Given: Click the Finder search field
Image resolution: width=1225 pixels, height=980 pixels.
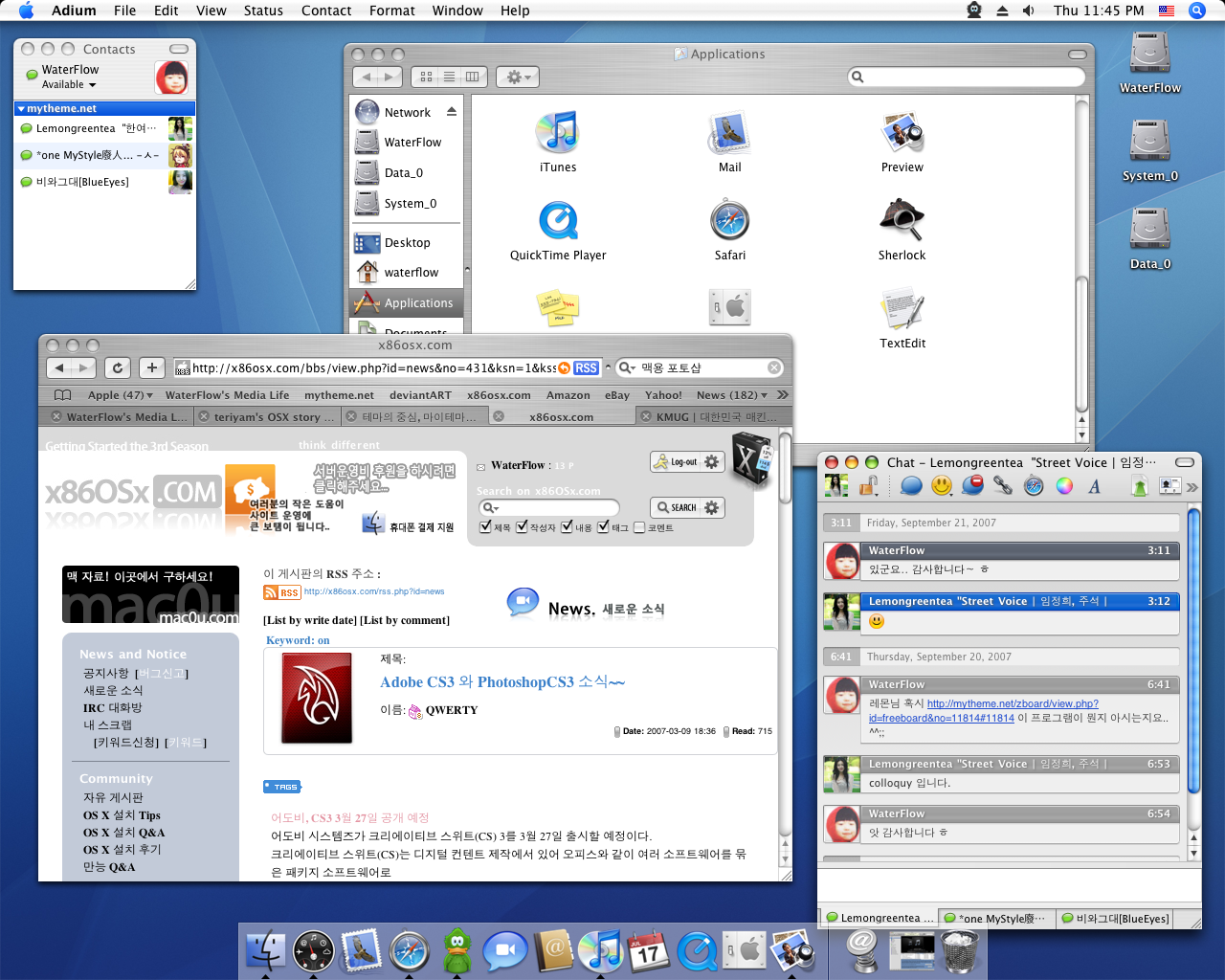Looking at the screenshot, I should [x=967, y=77].
